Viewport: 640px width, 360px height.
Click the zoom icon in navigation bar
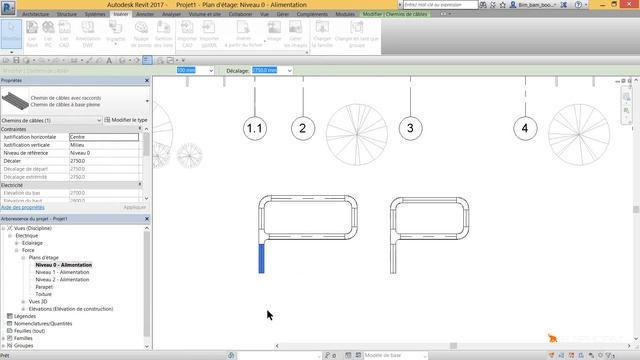tap(627, 111)
